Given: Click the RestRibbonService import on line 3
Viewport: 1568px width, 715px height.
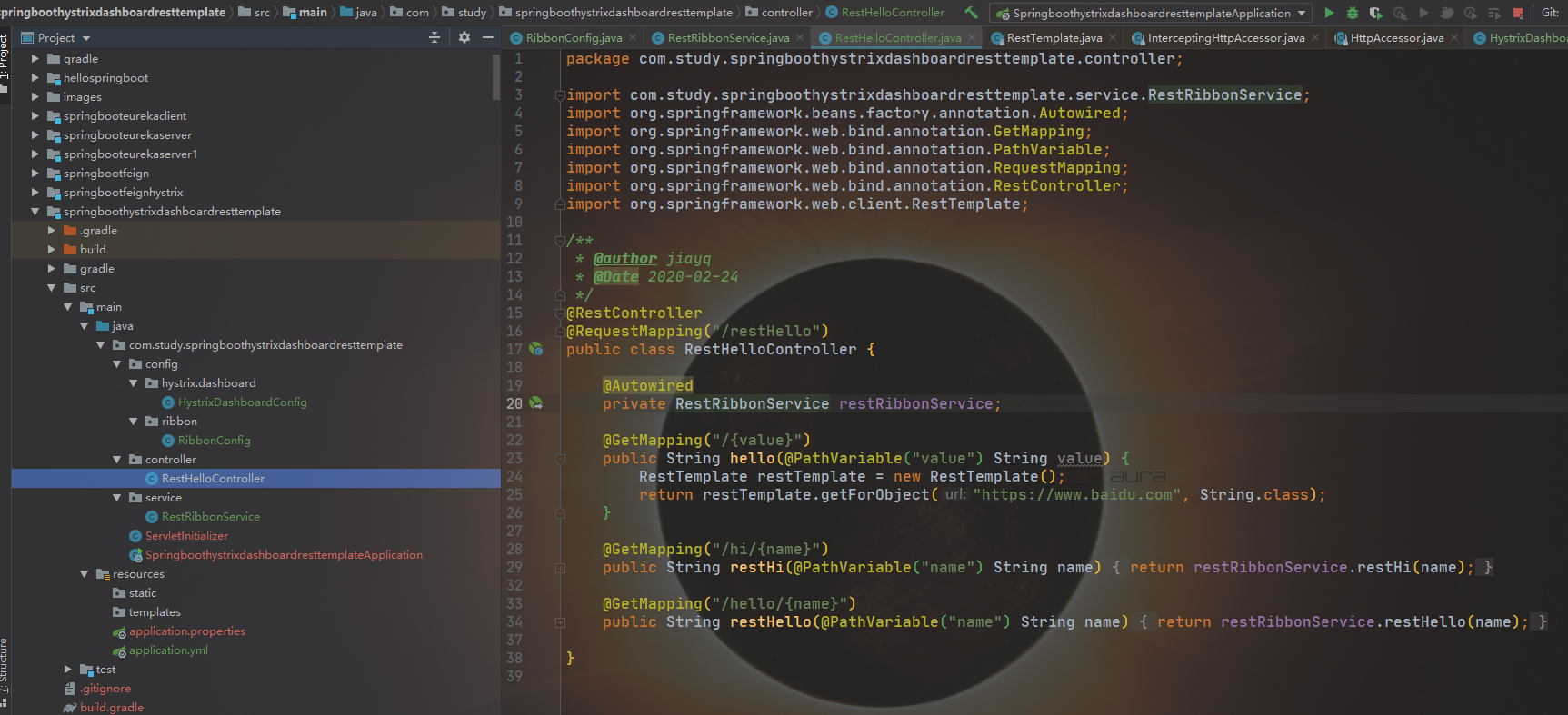Looking at the screenshot, I should coord(1224,95).
